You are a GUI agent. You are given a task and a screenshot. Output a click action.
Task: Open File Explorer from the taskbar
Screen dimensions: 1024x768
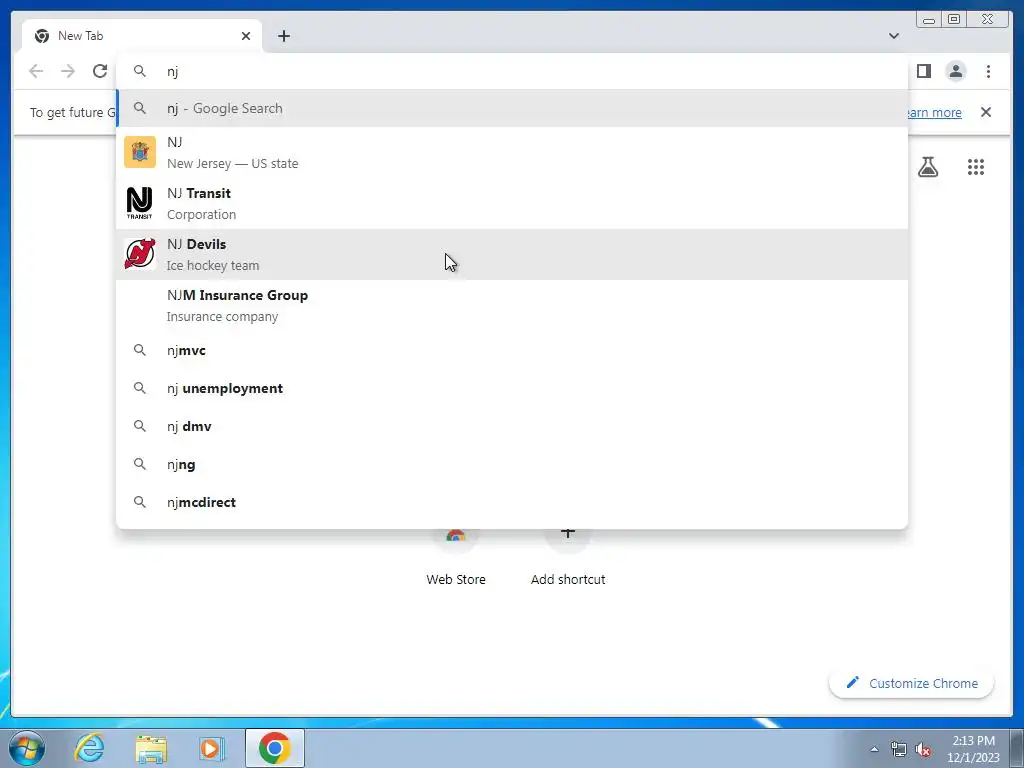[151, 748]
